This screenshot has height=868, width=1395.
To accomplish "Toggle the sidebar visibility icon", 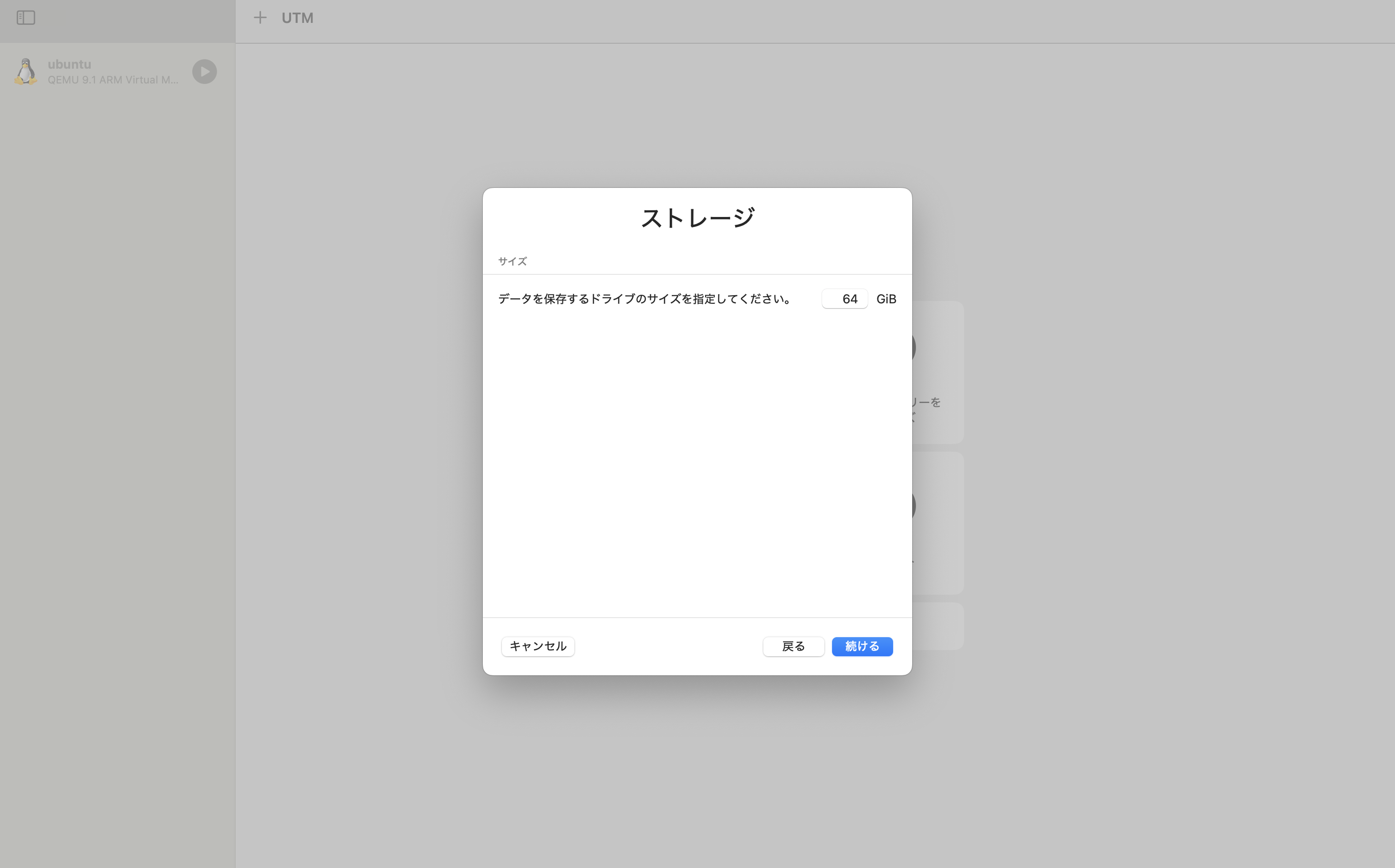I will coord(25,18).
